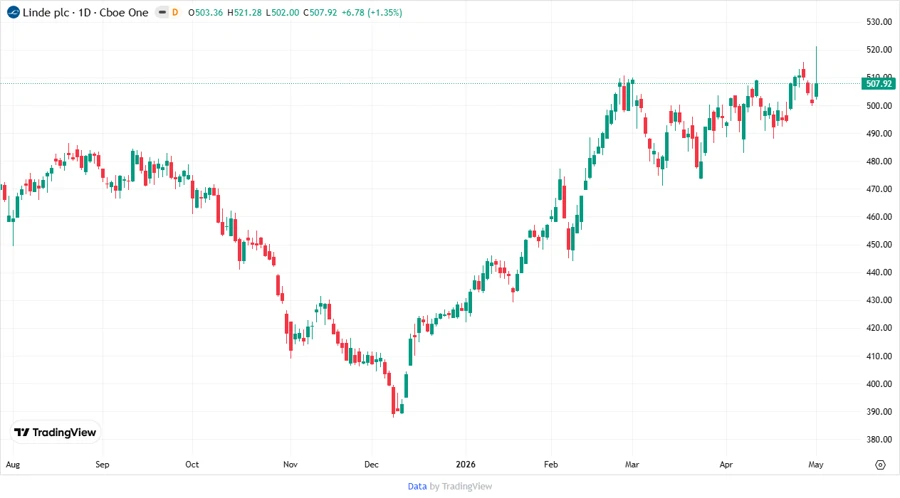Click the 460.00 price axis label
The height and width of the screenshot is (498, 900).
coord(879,217)
